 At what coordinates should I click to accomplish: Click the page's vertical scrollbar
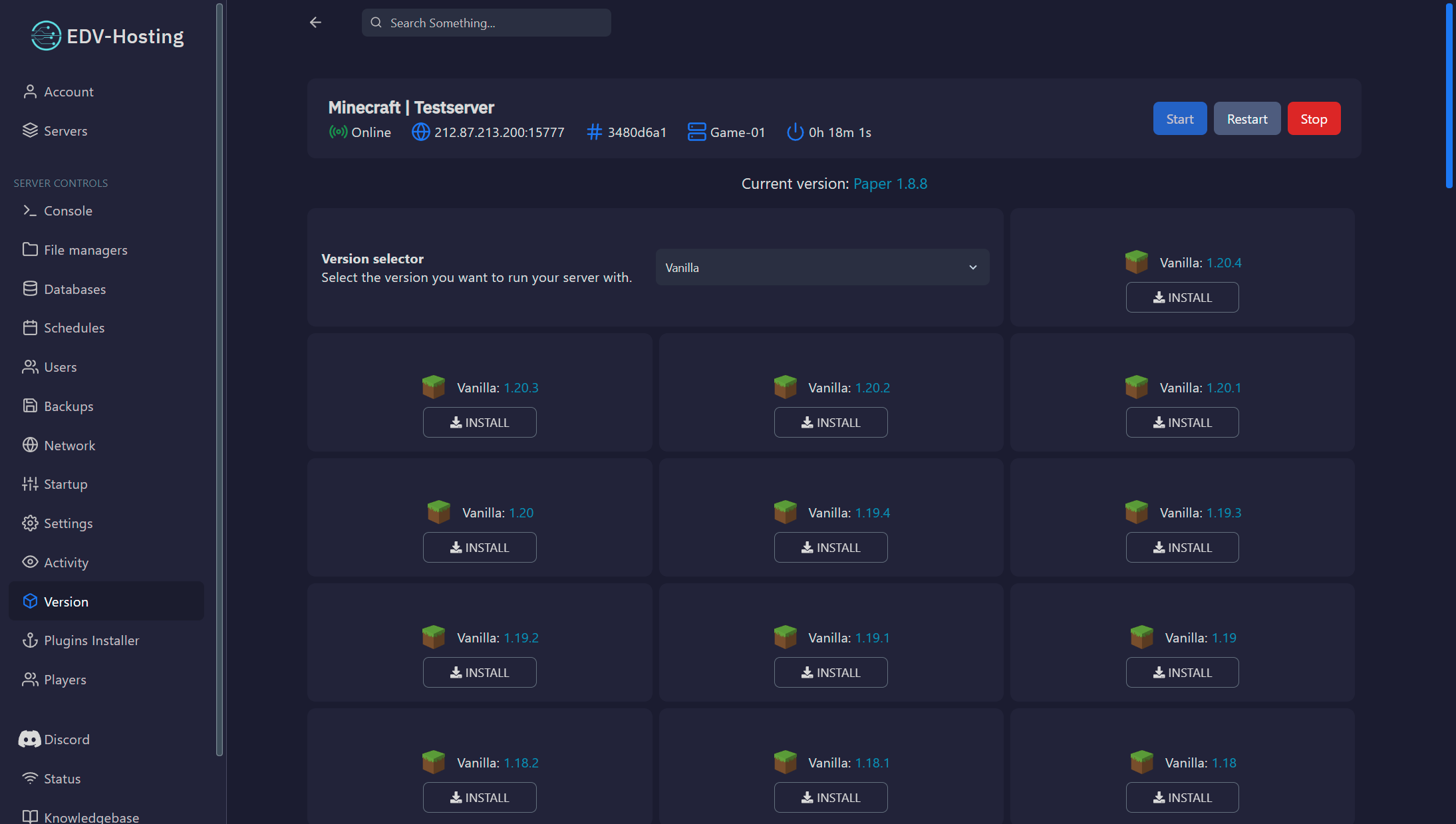click(1449, 96)
